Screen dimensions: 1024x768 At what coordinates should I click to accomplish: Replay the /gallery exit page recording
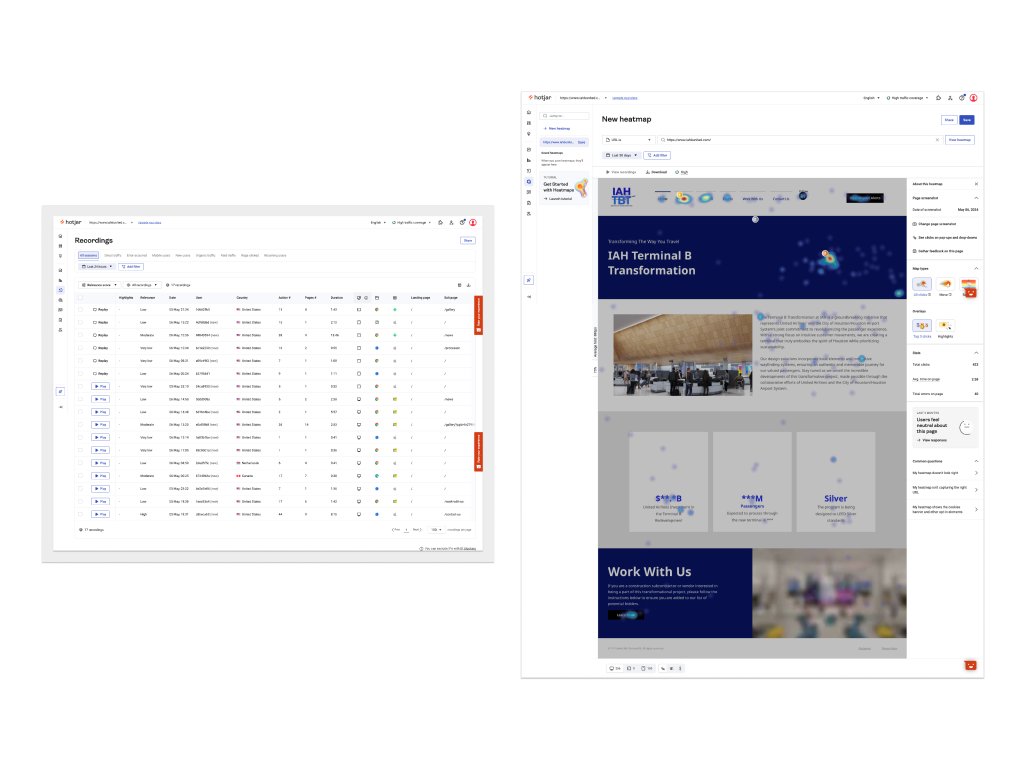pos(101,310)
